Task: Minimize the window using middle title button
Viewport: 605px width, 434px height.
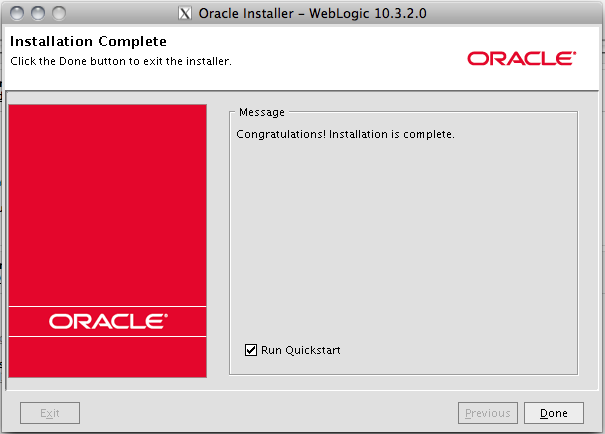Action: tap(38, 13)
